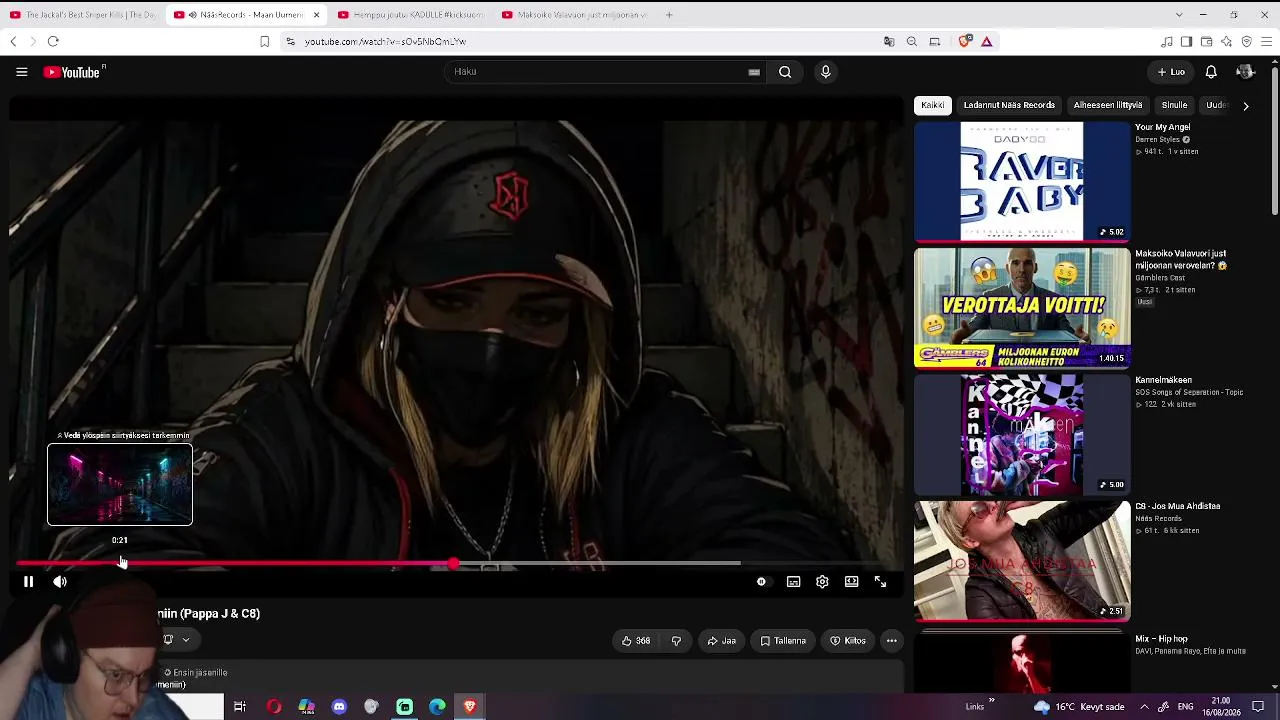1280x720 pixels.
Task: Save the video with Tallenna button
Action: point(783,641)
